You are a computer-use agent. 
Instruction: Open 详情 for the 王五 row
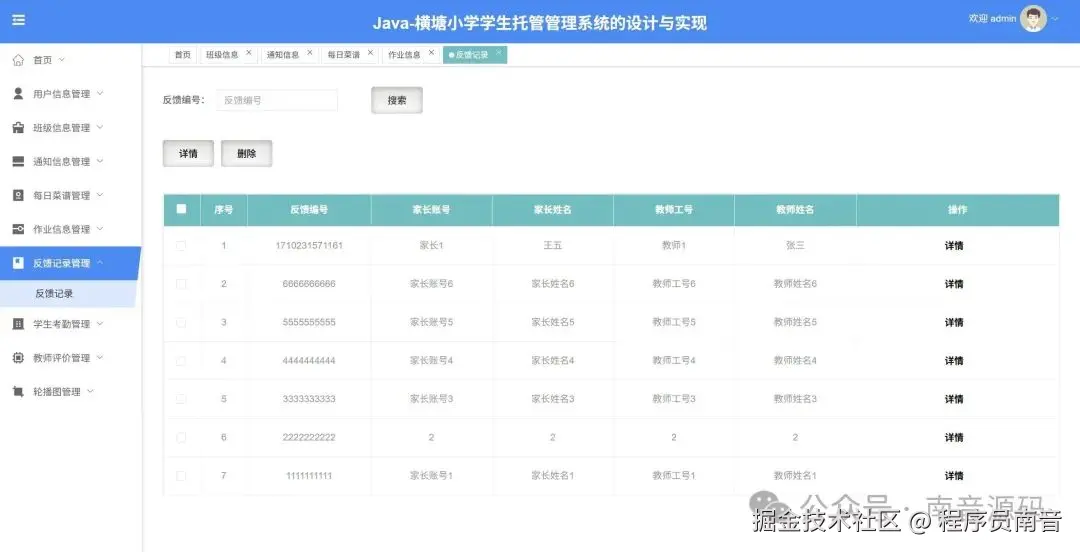tap(954, 245)
